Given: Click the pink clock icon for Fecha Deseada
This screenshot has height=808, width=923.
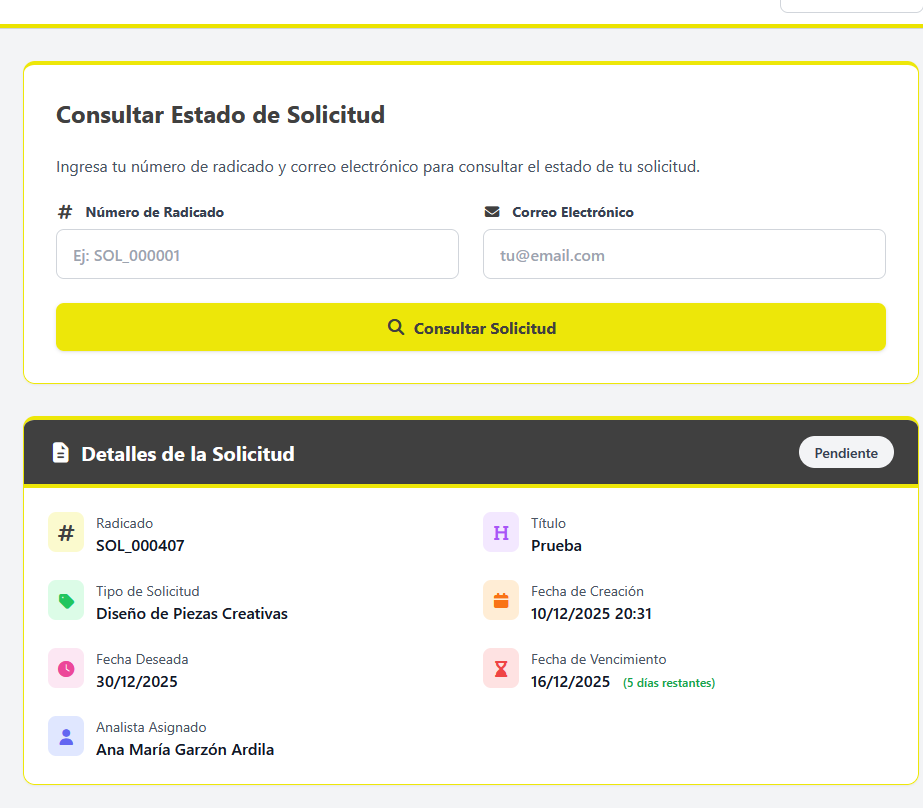Looking at the screenshot, I should click(66, 669).
